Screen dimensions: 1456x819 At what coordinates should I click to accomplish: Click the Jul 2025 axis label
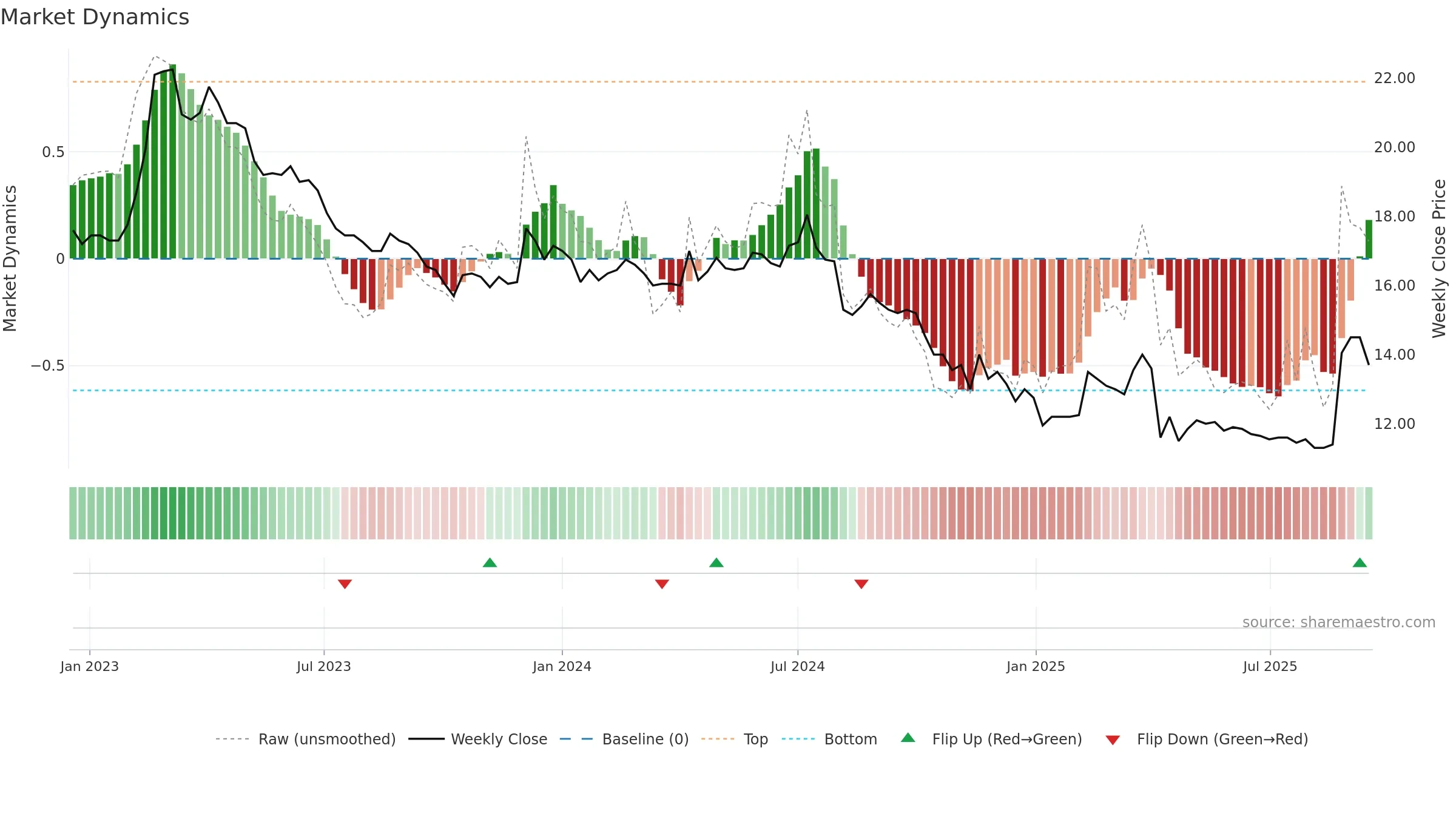click(1270, 666)
